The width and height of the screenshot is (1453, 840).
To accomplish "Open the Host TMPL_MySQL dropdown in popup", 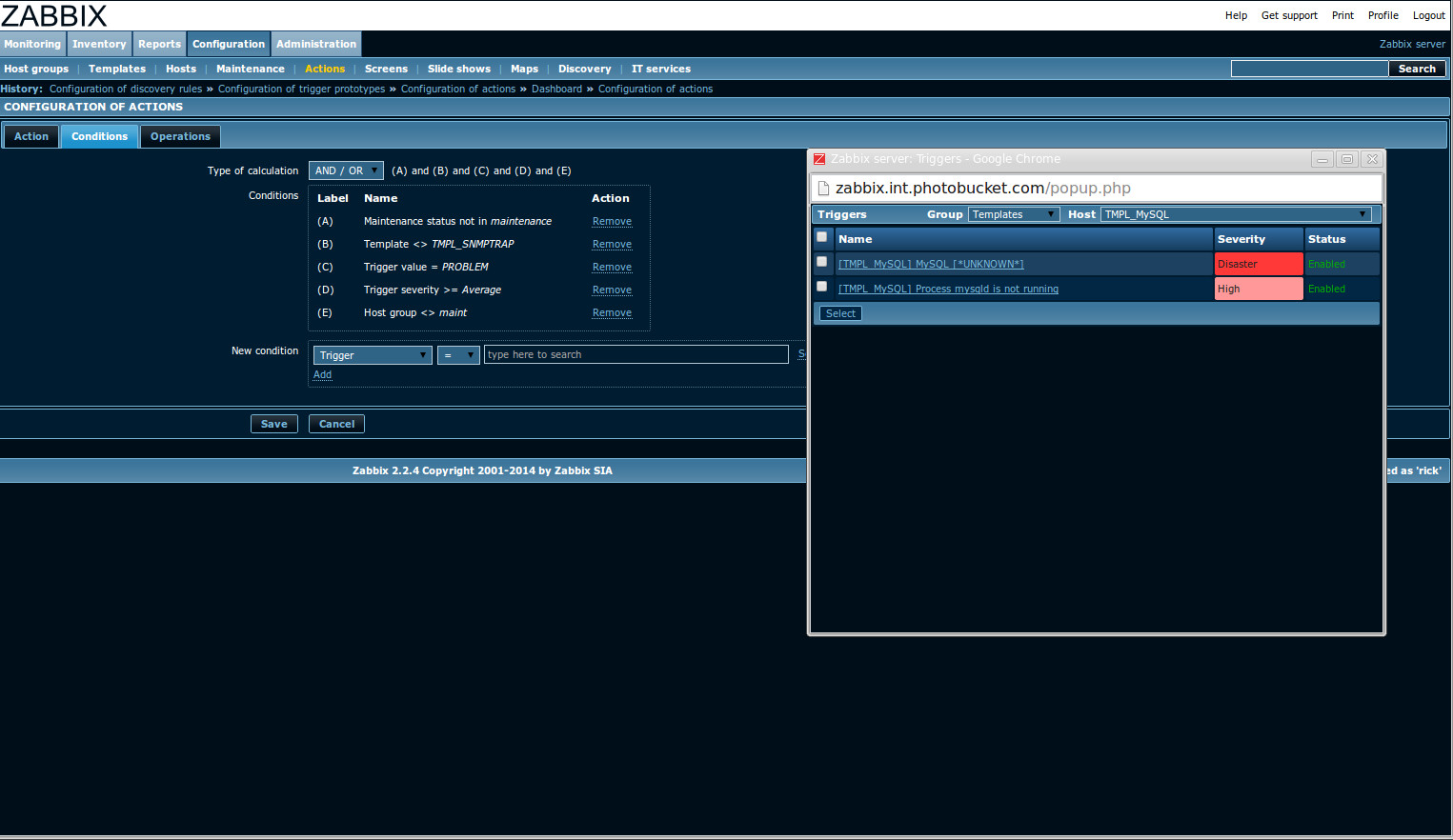I will point(1236,214).
